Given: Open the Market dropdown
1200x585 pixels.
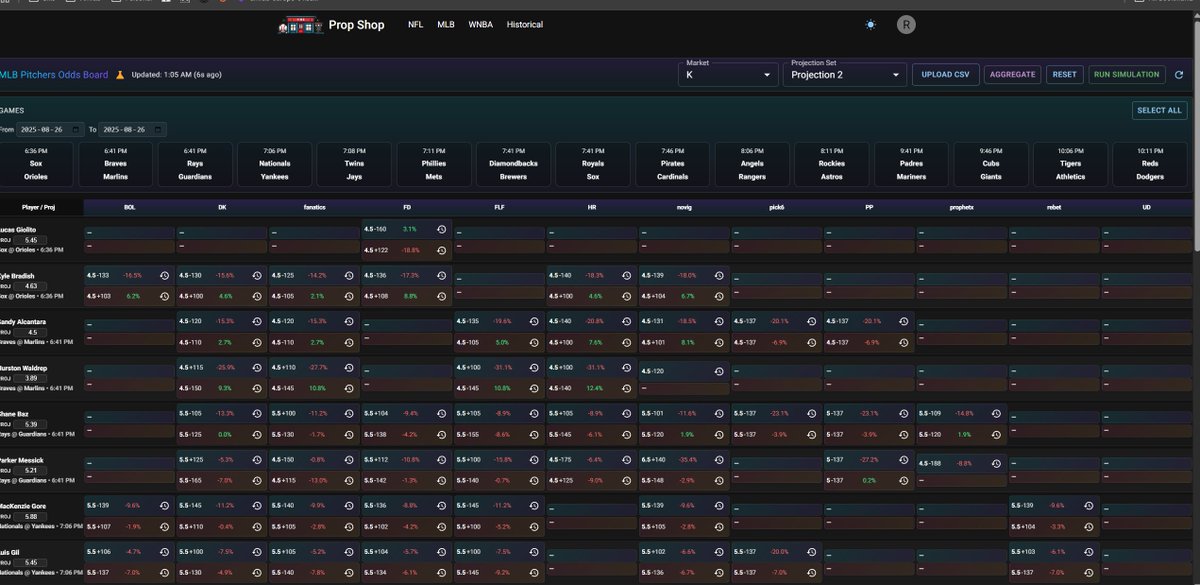Looking at the screenshot, I should pos(727,73).
